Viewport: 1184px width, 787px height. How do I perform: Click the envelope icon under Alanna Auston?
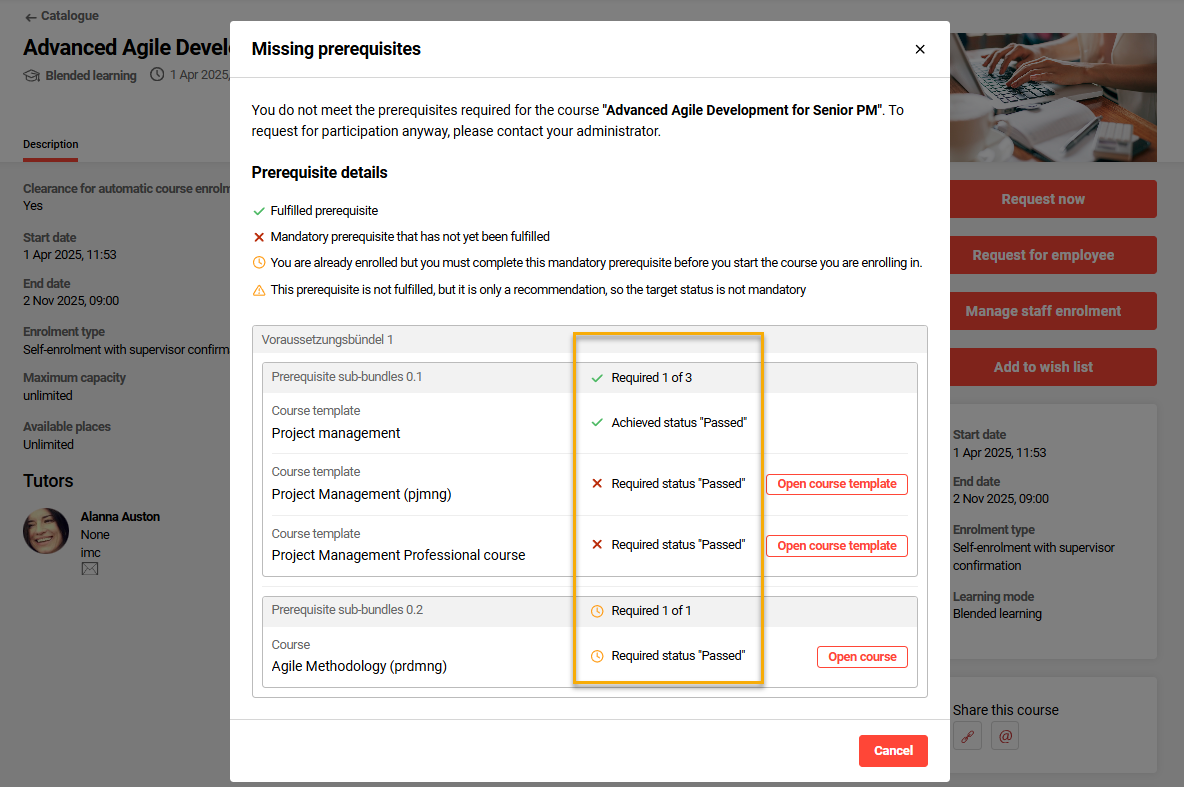click(89, 568)
